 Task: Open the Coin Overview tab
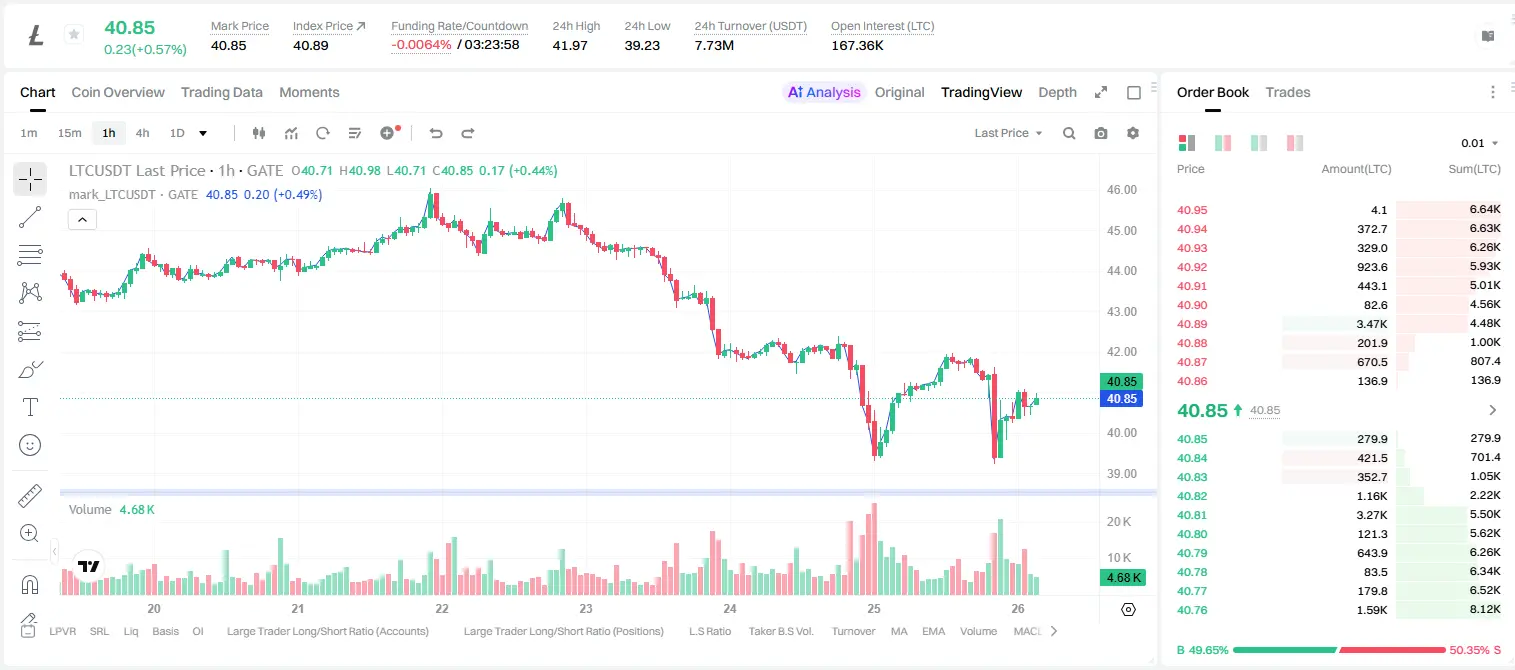(x=118, y=92)
